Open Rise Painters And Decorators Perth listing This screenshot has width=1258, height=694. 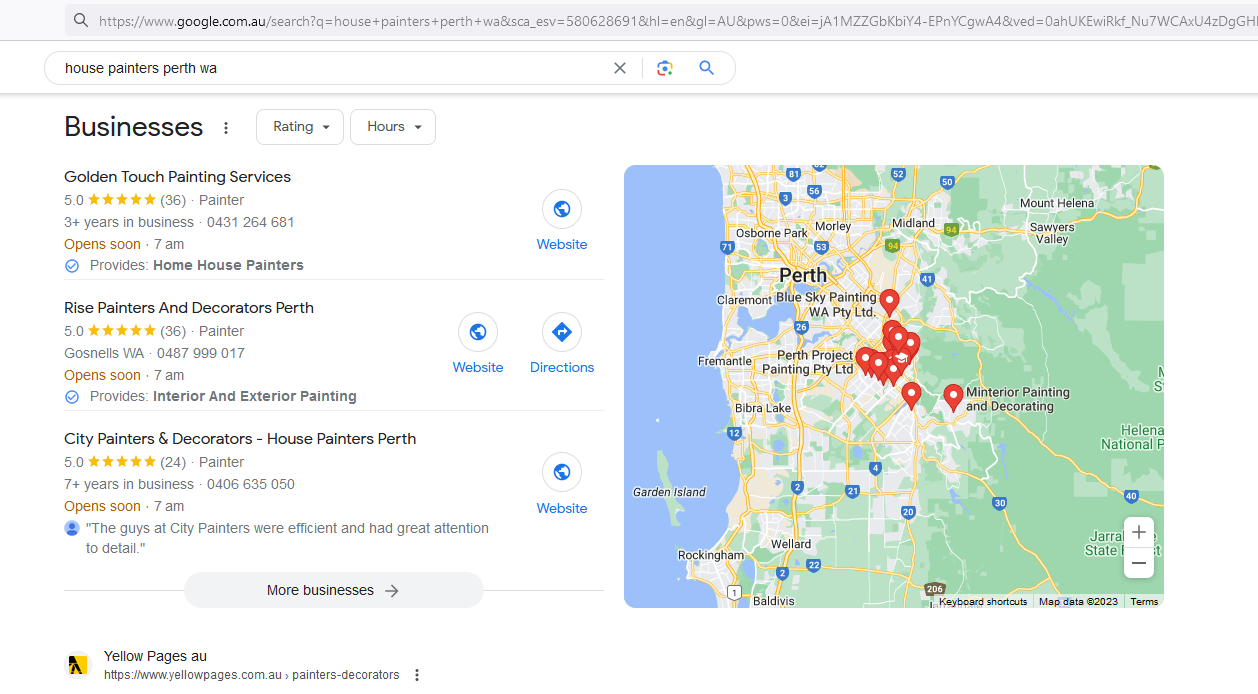point(189,308)
